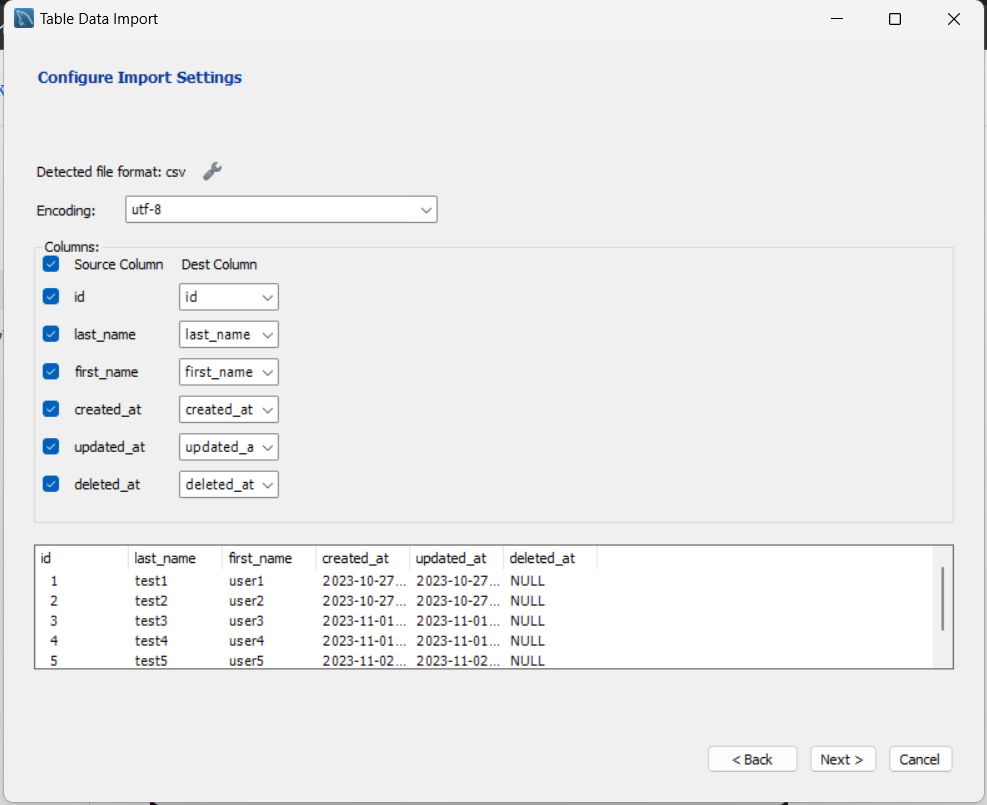Uncheck the deleted_at column checkbox

point(51,484)
